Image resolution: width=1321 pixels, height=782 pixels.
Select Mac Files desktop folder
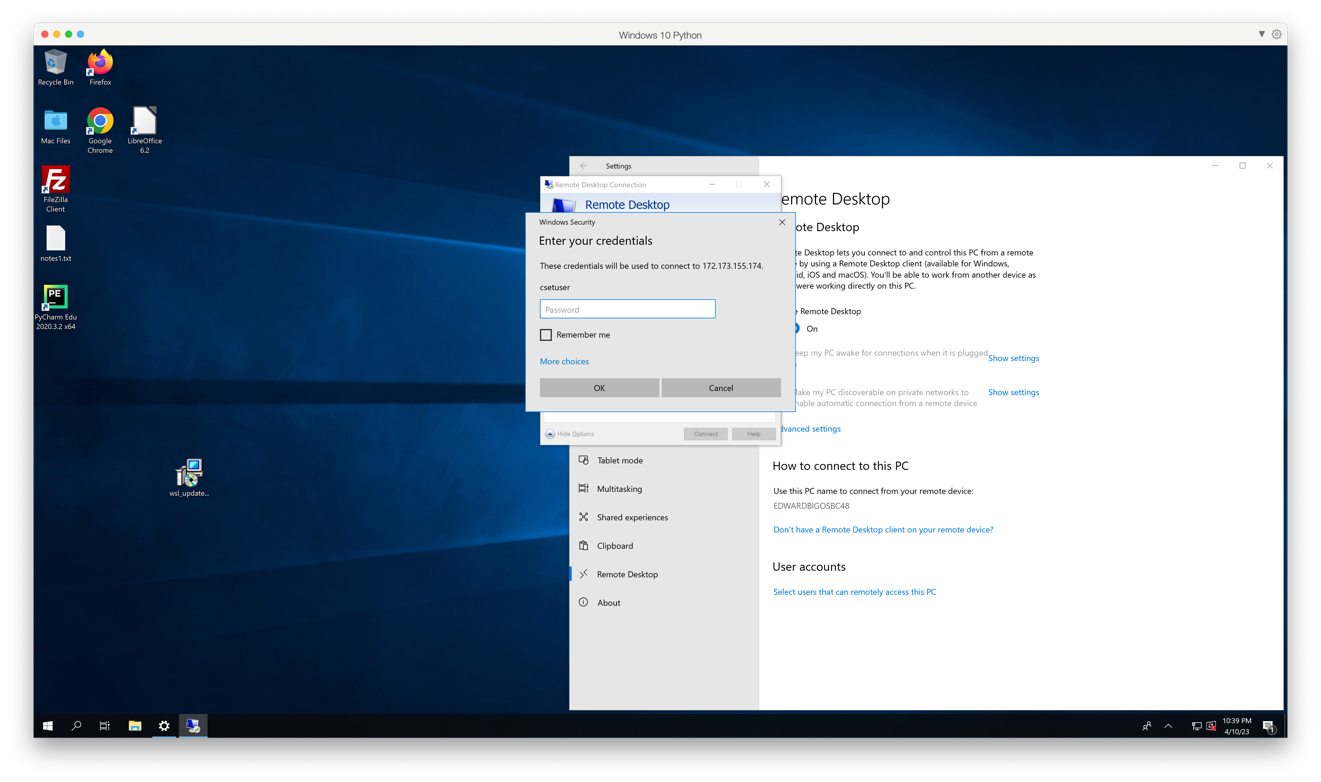pos(56,127)
